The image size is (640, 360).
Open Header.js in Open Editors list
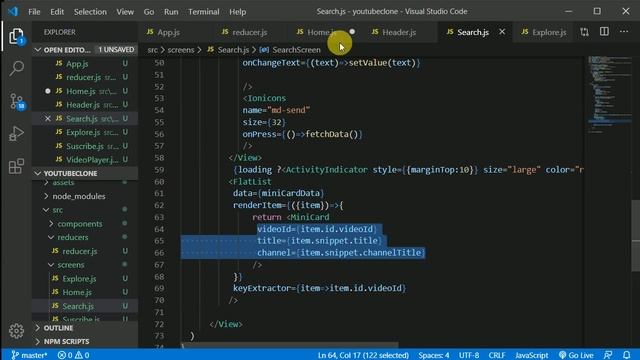pyautogui.click(x=85, y=105)
